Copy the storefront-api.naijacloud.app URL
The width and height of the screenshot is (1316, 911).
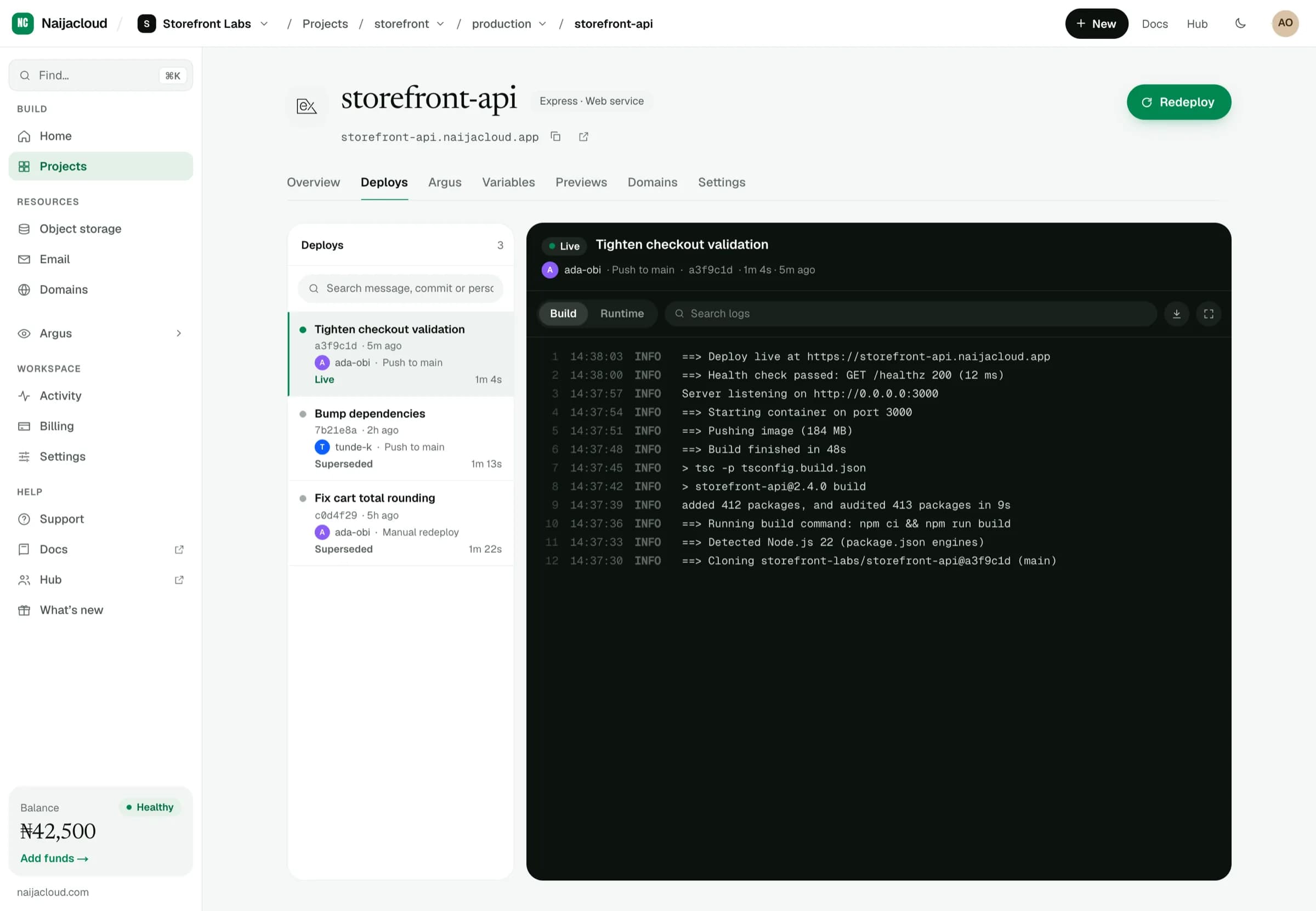[555, 137]
